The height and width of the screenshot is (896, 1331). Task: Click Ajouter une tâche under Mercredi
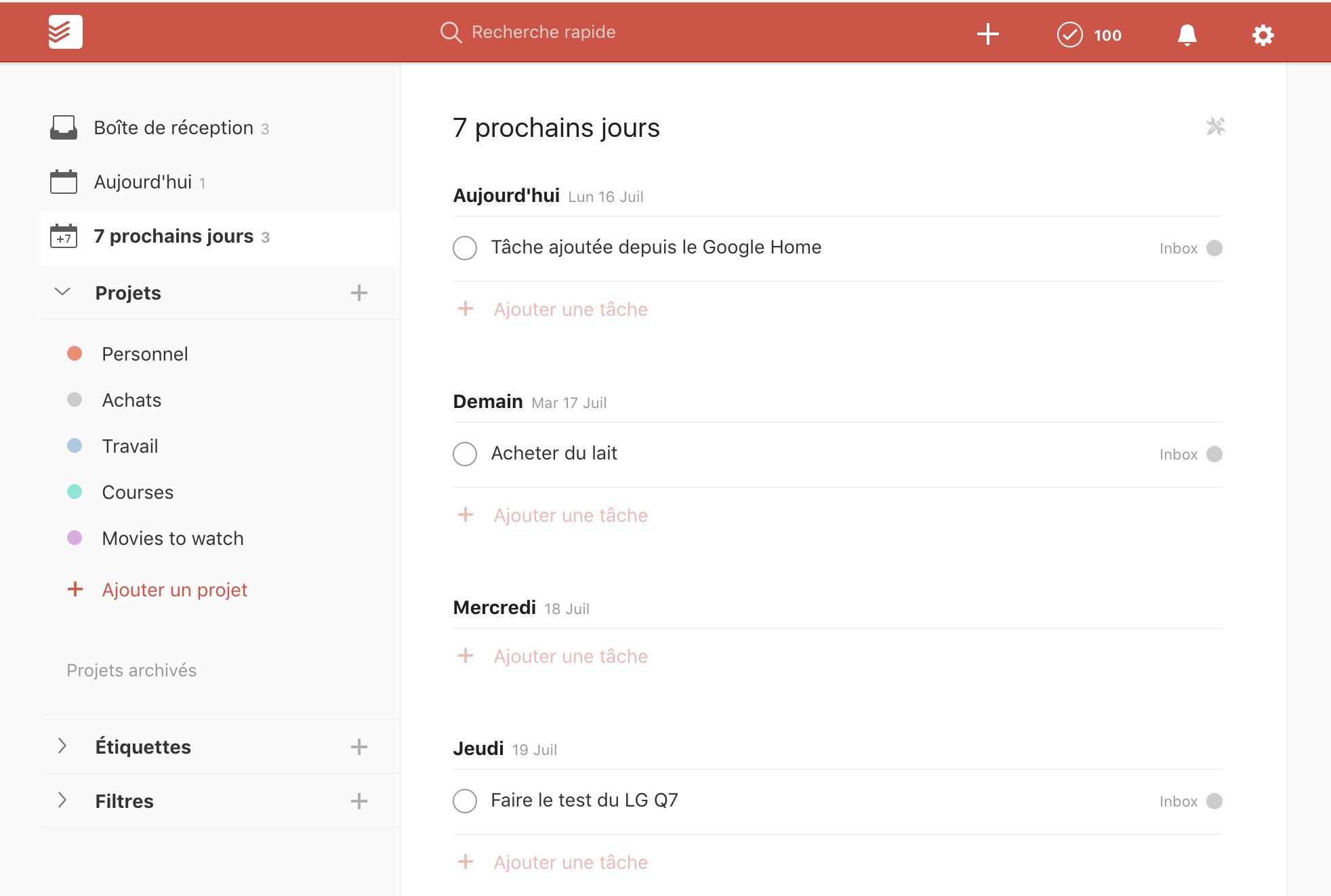point(570,656)
